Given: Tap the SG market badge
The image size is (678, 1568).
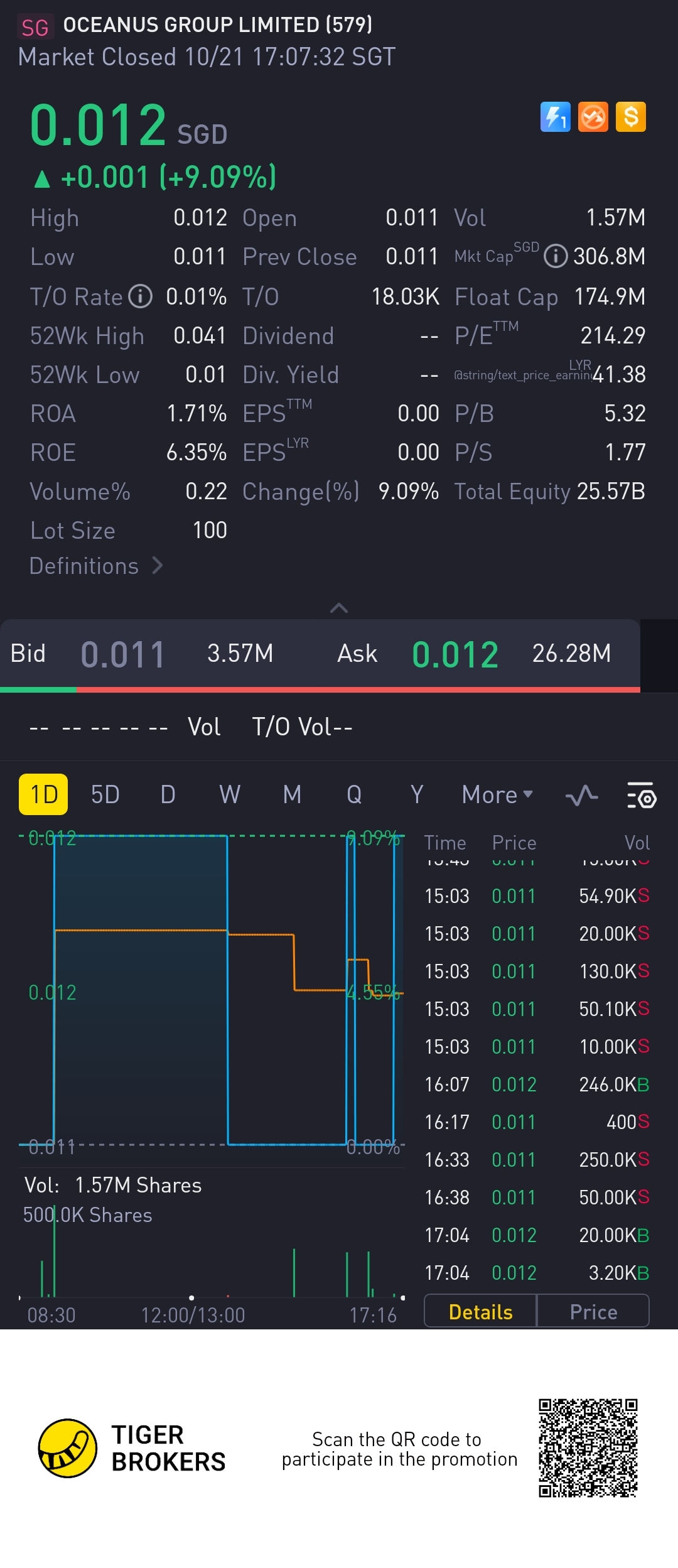Looking at the screenshot, I should click(35, 28).
